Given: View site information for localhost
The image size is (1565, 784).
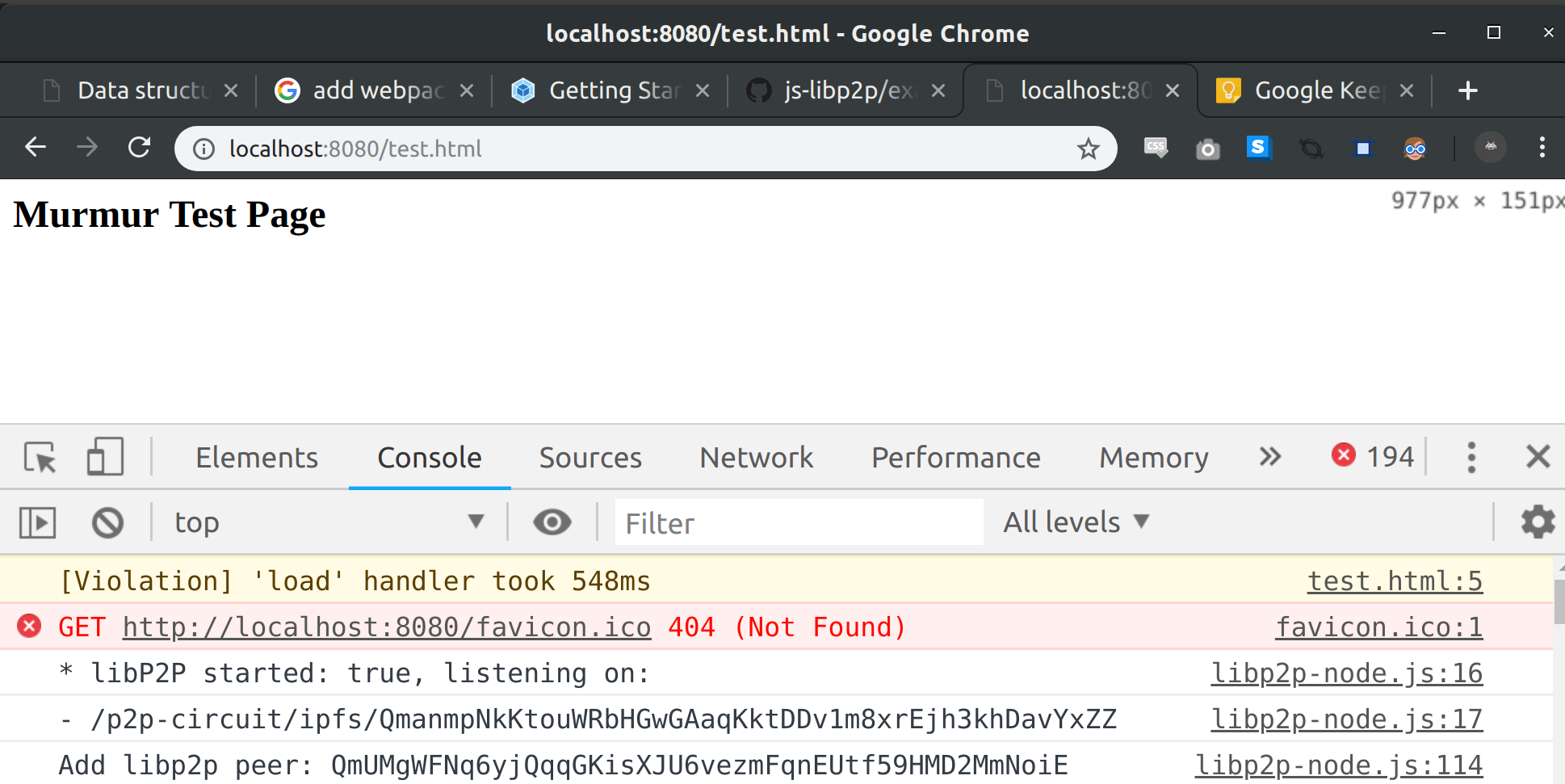Looking at the screenshot, I should tap(204, 149).
